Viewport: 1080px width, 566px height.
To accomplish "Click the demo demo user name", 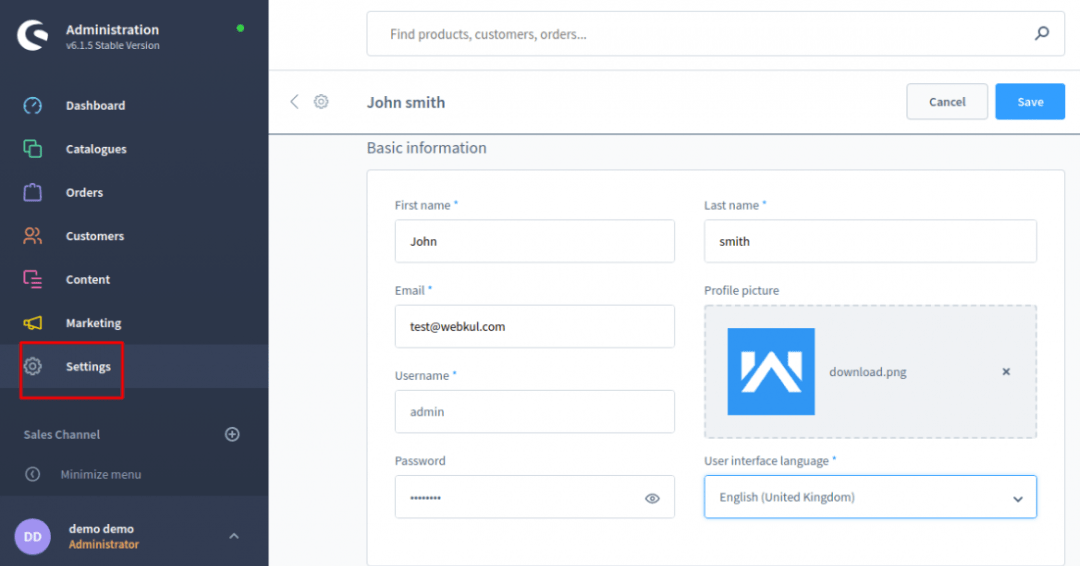I will pos(101,529).
